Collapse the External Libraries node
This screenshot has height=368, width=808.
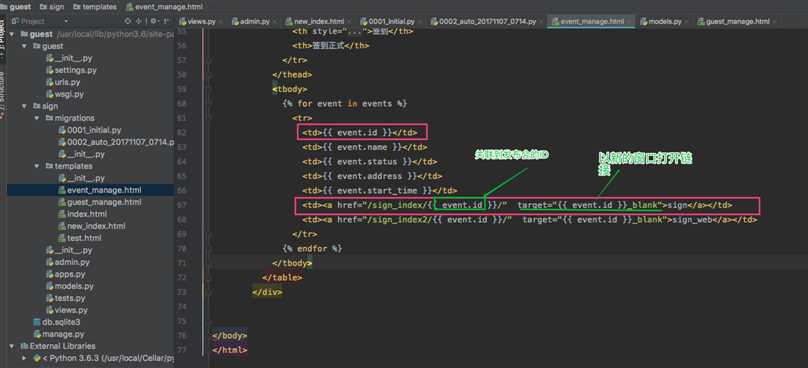tap(12, 346)
